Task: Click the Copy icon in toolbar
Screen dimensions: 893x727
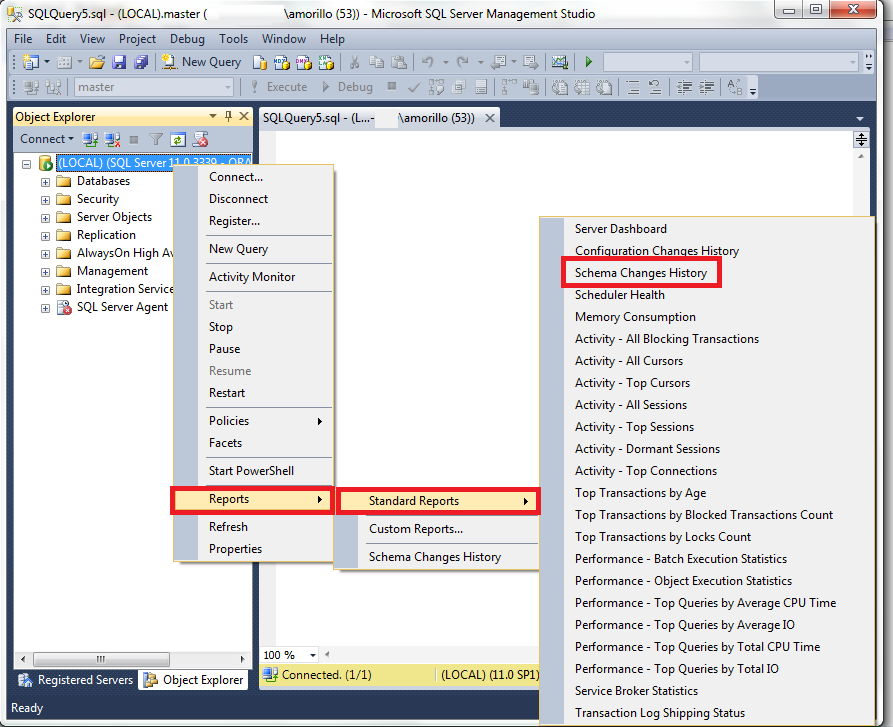Action: [376, 61]
